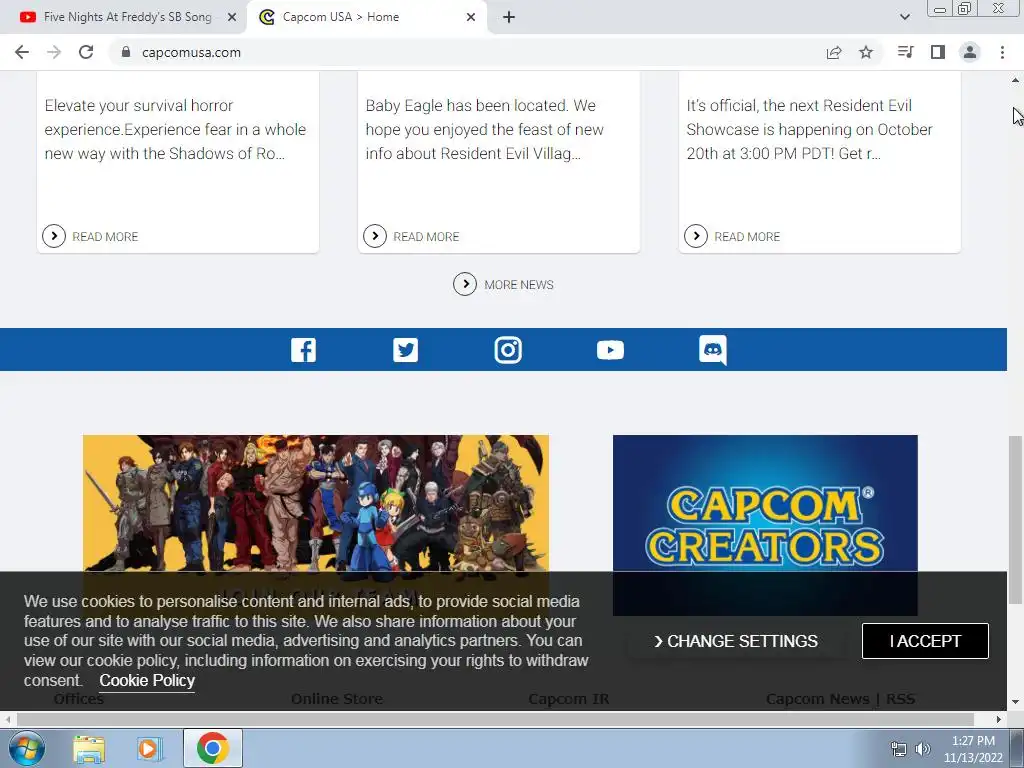
Task: Open Capcom's Instagram page icon
Action: pyautogui.click(x=508, y=350)
